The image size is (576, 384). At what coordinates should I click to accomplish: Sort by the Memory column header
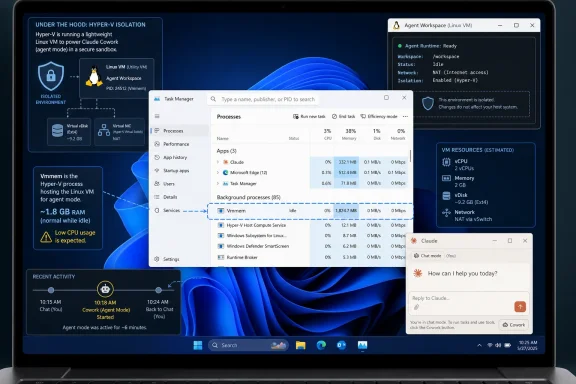[x=349, y=134]
